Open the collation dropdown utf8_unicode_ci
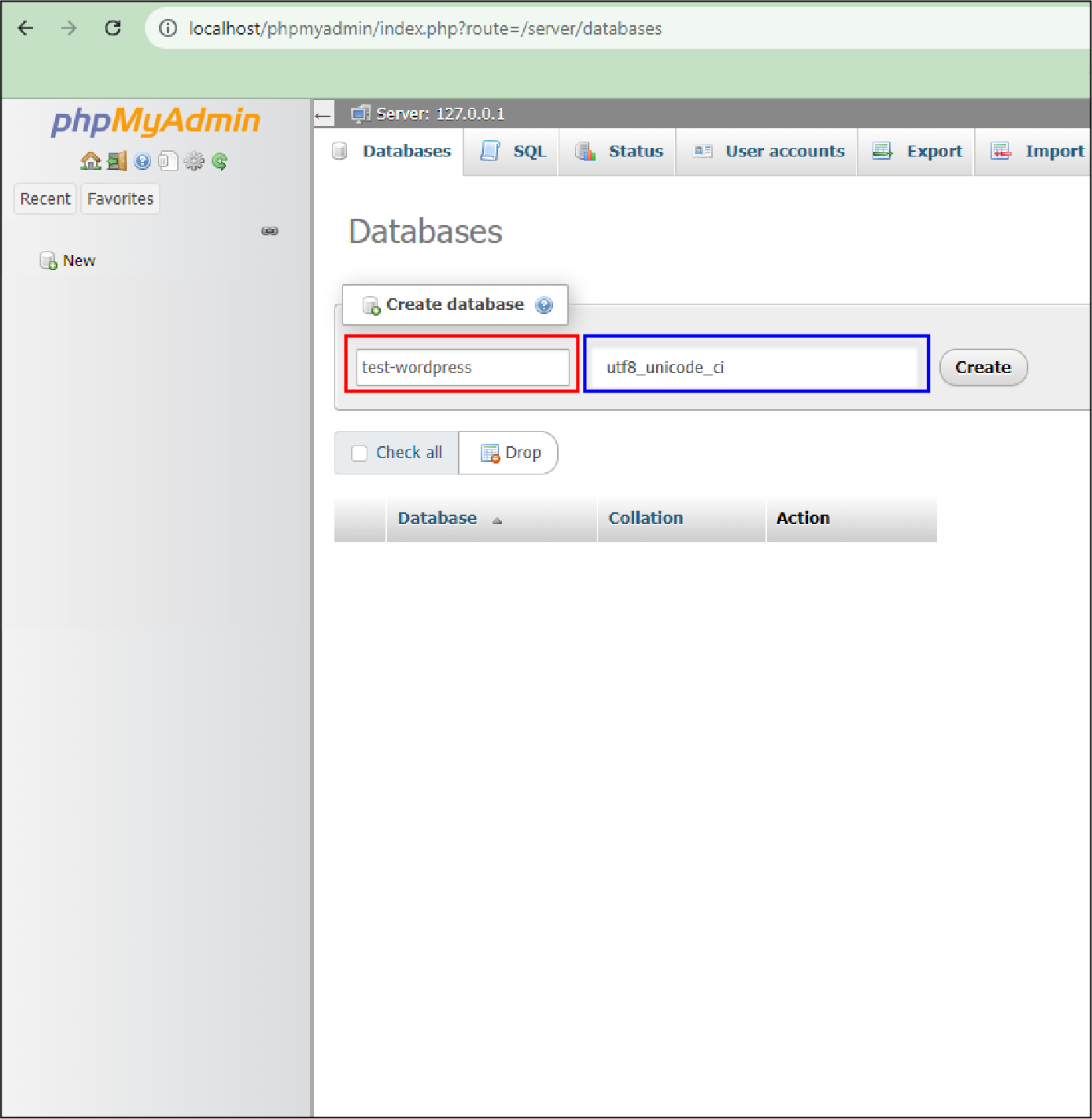 point(756,367)
